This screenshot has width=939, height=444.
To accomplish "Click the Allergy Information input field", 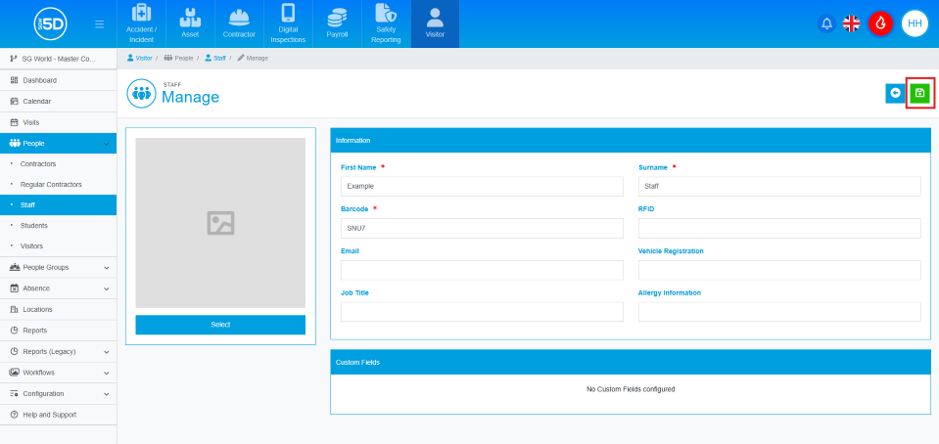I will pos(779,312).
